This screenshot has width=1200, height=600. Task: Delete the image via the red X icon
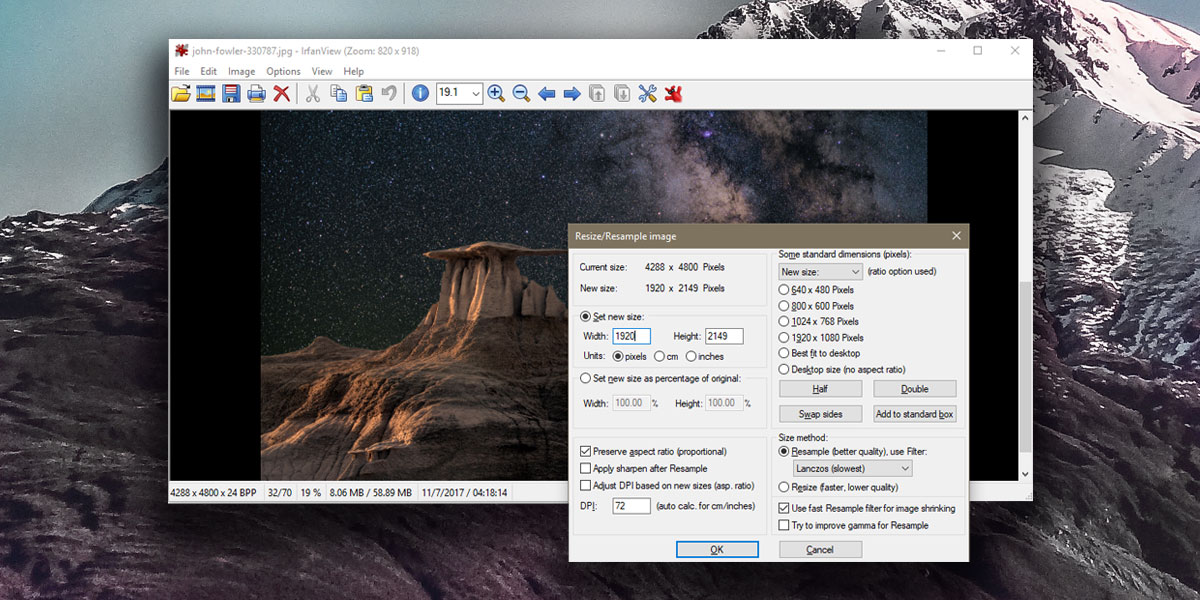pos(281,93)
